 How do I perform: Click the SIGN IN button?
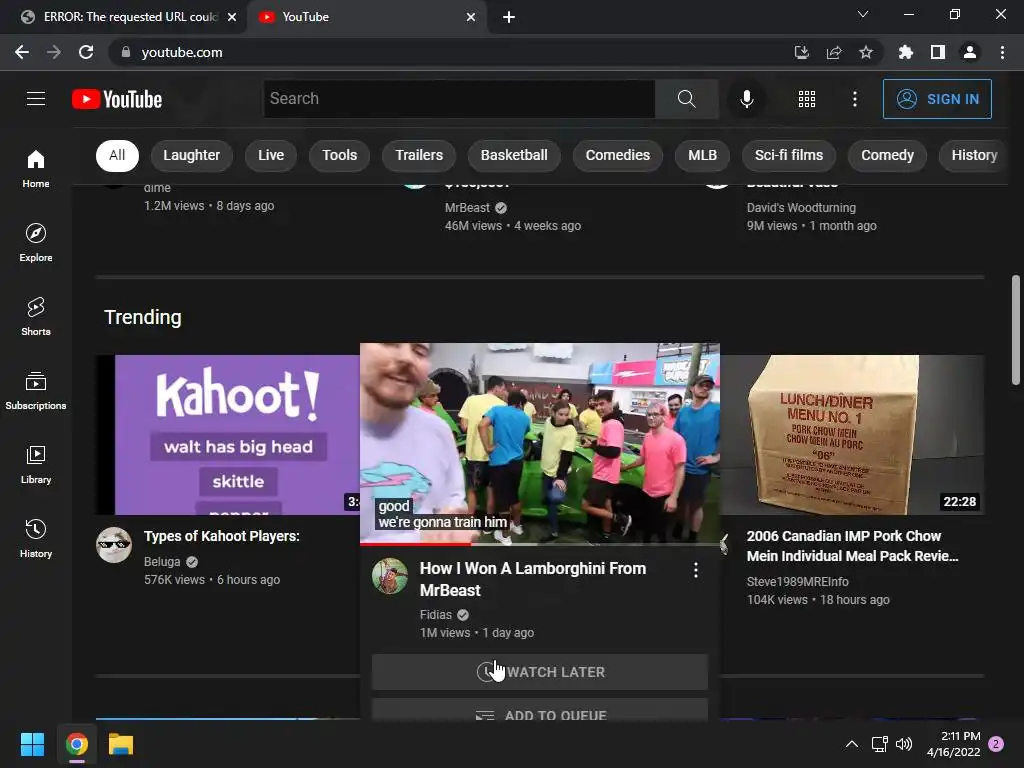[936, 99]
